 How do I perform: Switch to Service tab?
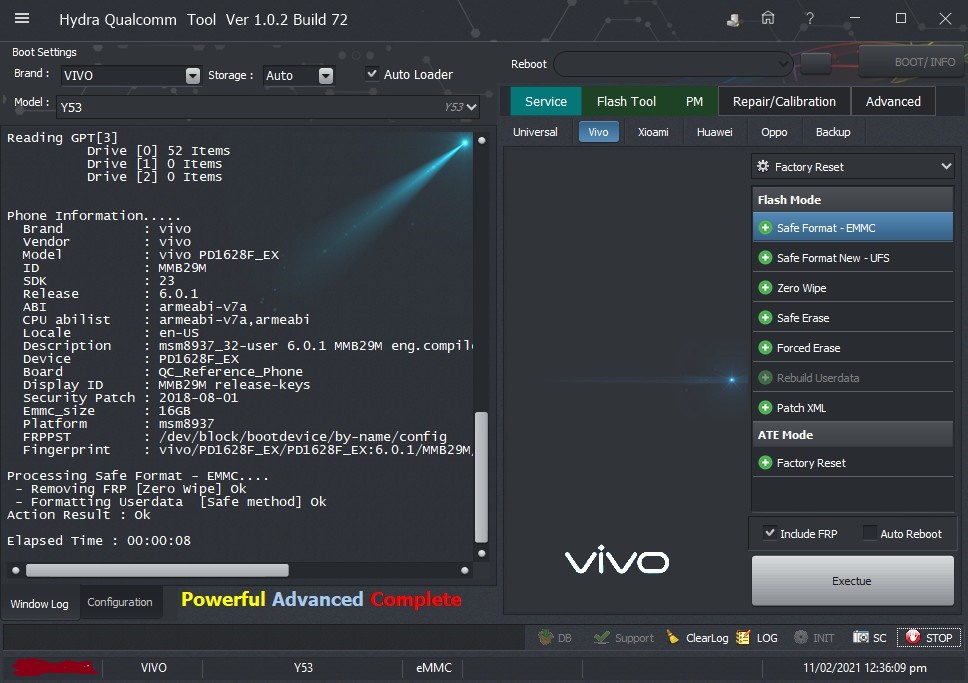[x=546, y=101]
